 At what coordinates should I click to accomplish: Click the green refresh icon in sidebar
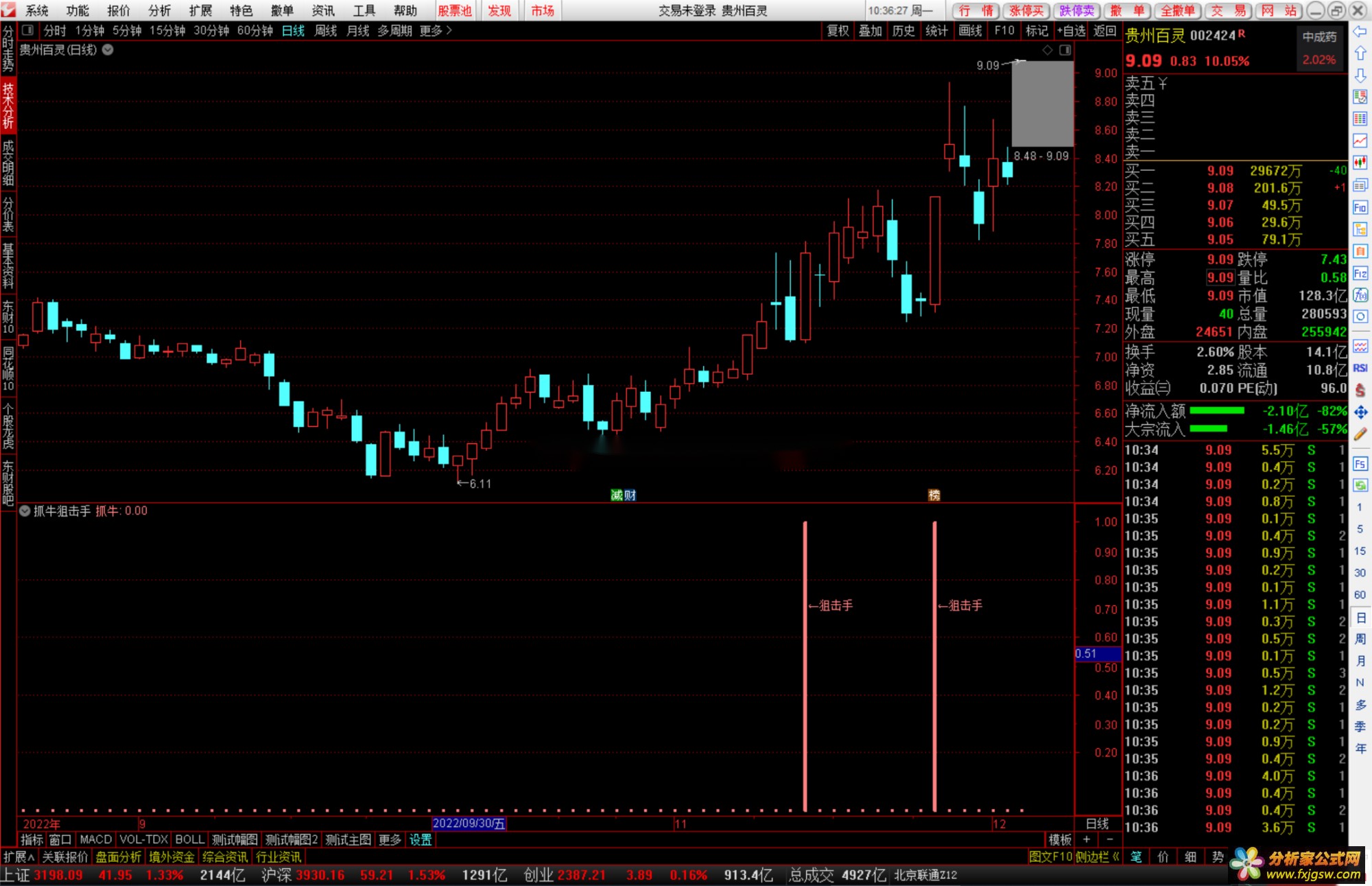coord(1360,485)
